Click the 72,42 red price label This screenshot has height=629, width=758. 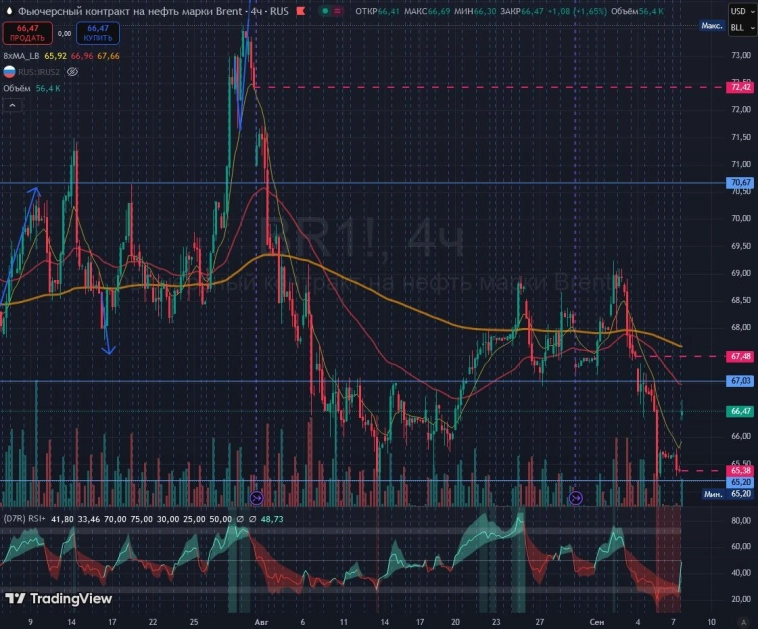pyautogui.click(x=740, y=88)
